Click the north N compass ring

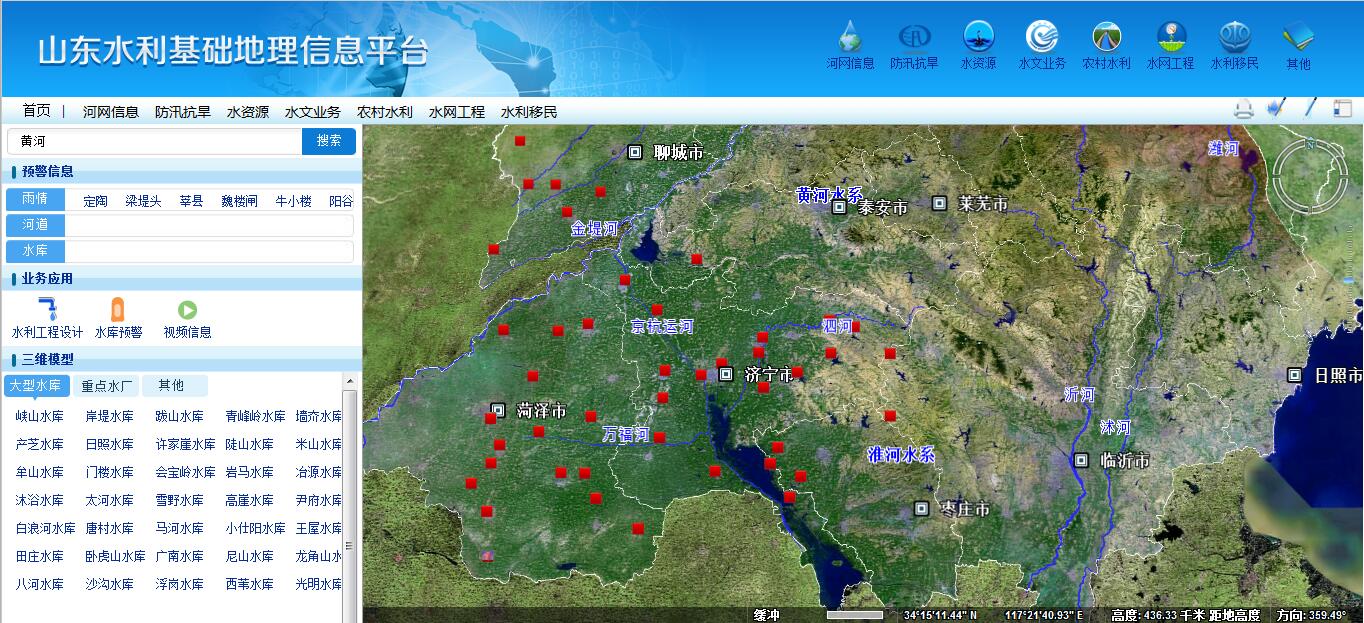[1308, 146]
